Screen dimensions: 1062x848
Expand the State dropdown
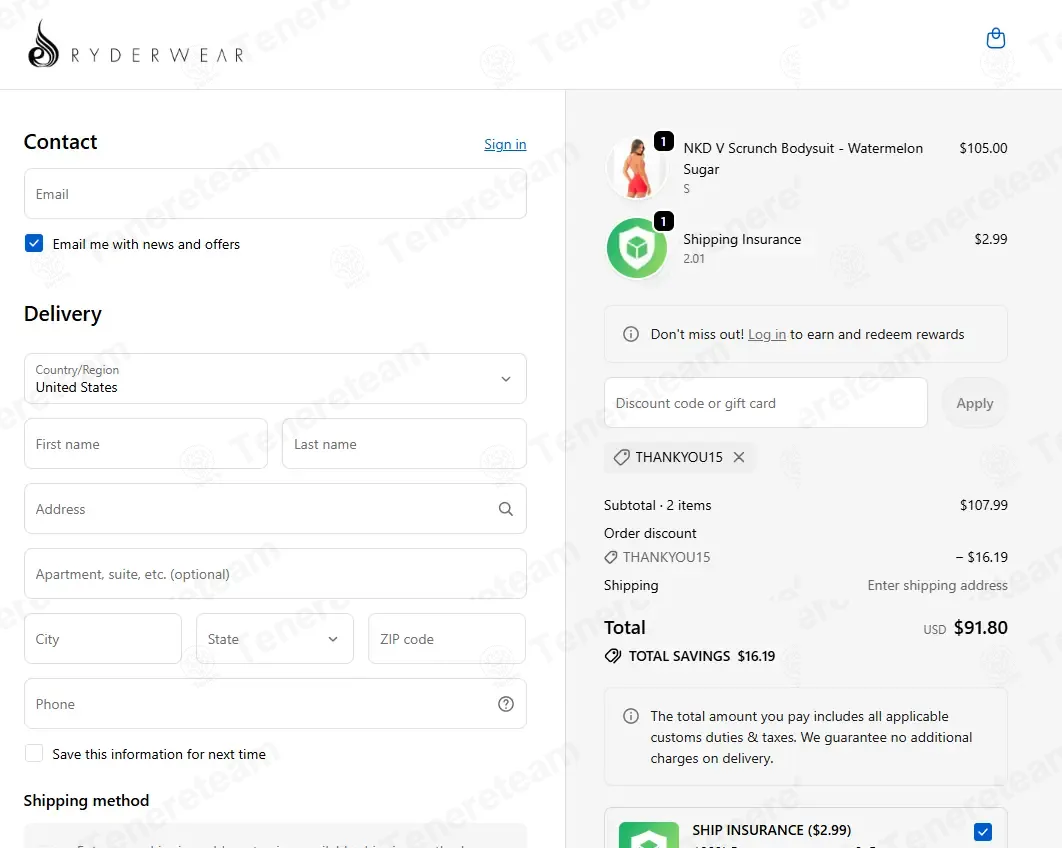274,639
